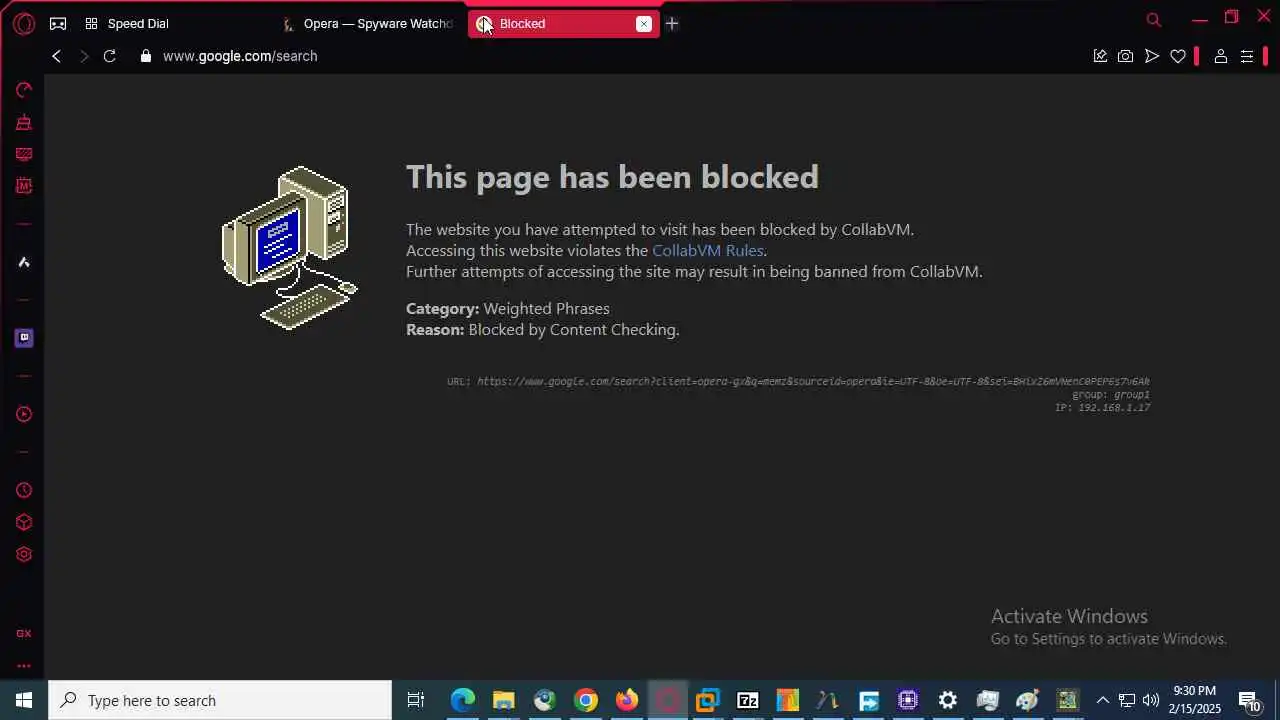Show hidden system tray icons chevron
The height and width of the screenshot is (720, 1280).
click(x=1102, y=700)
